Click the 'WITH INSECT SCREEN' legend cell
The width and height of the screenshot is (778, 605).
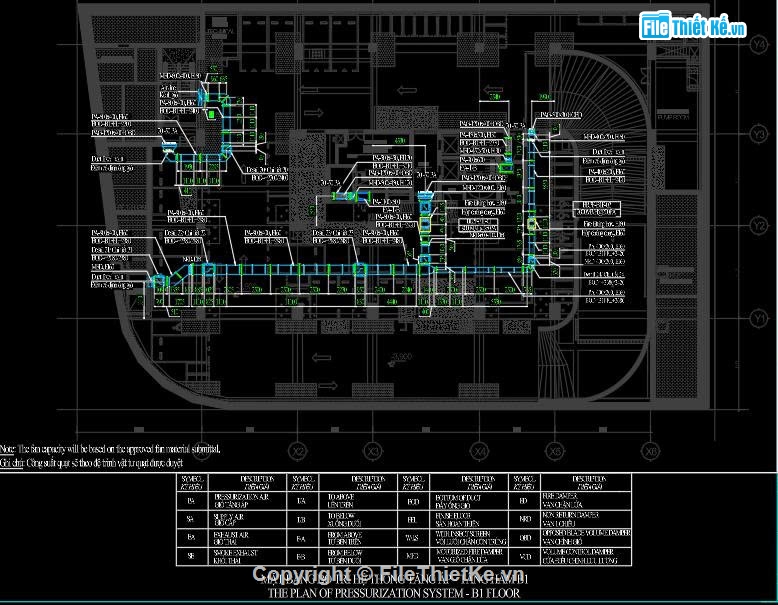coord(469,538)
